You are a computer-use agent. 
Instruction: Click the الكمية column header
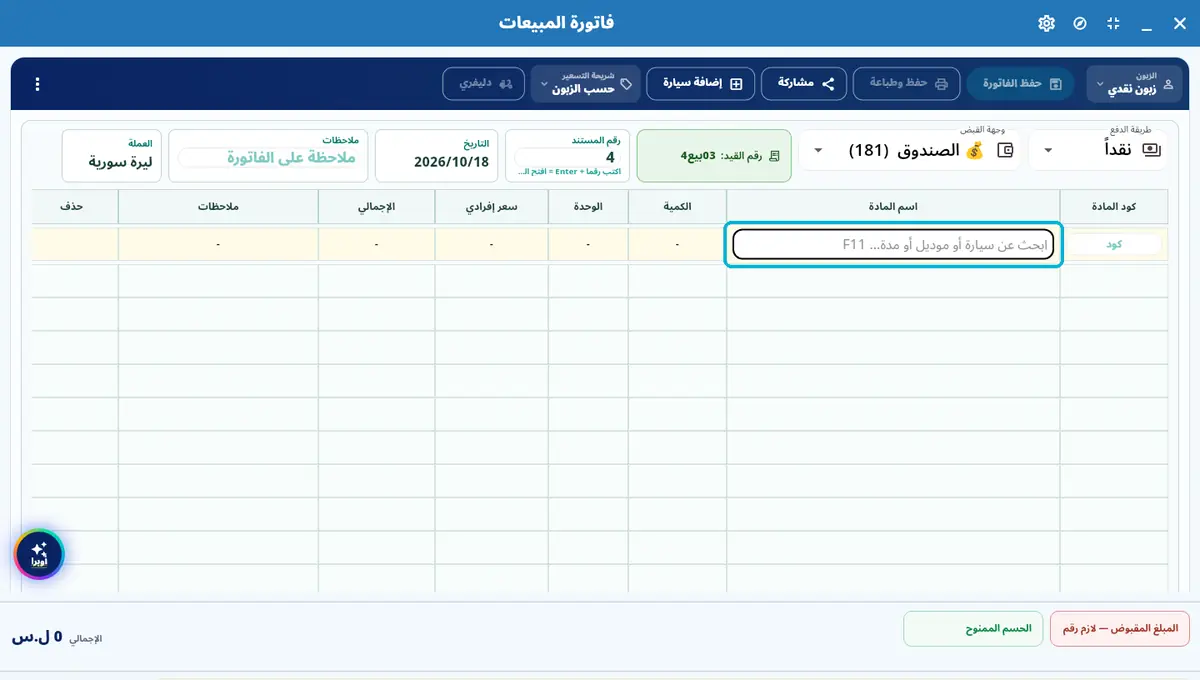[677, 206]
